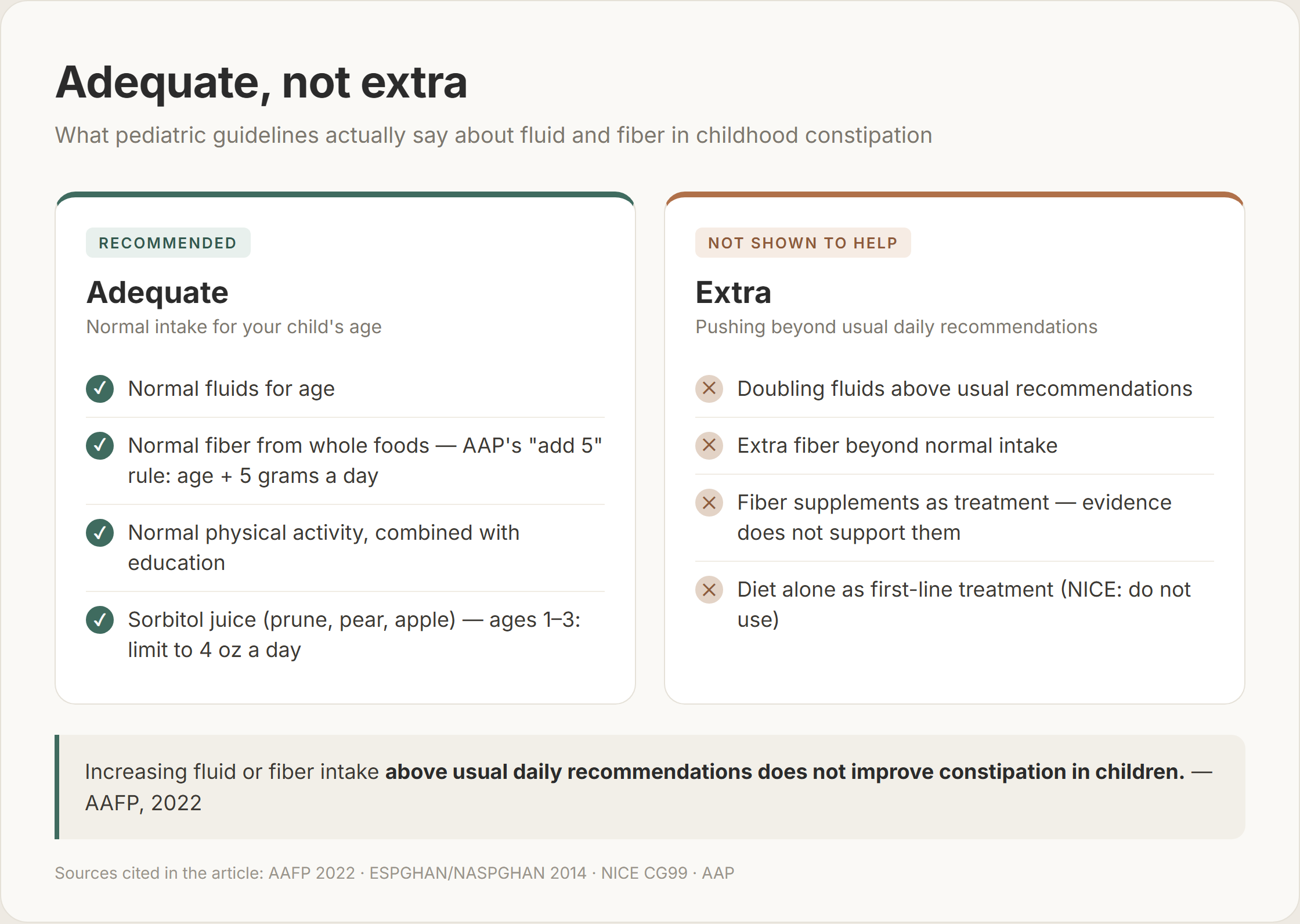Click the checkmark icon next to Normal fiber from whole foods
Screen dimensions: 1300x924
pyautogui.click(x=100, y=446)
